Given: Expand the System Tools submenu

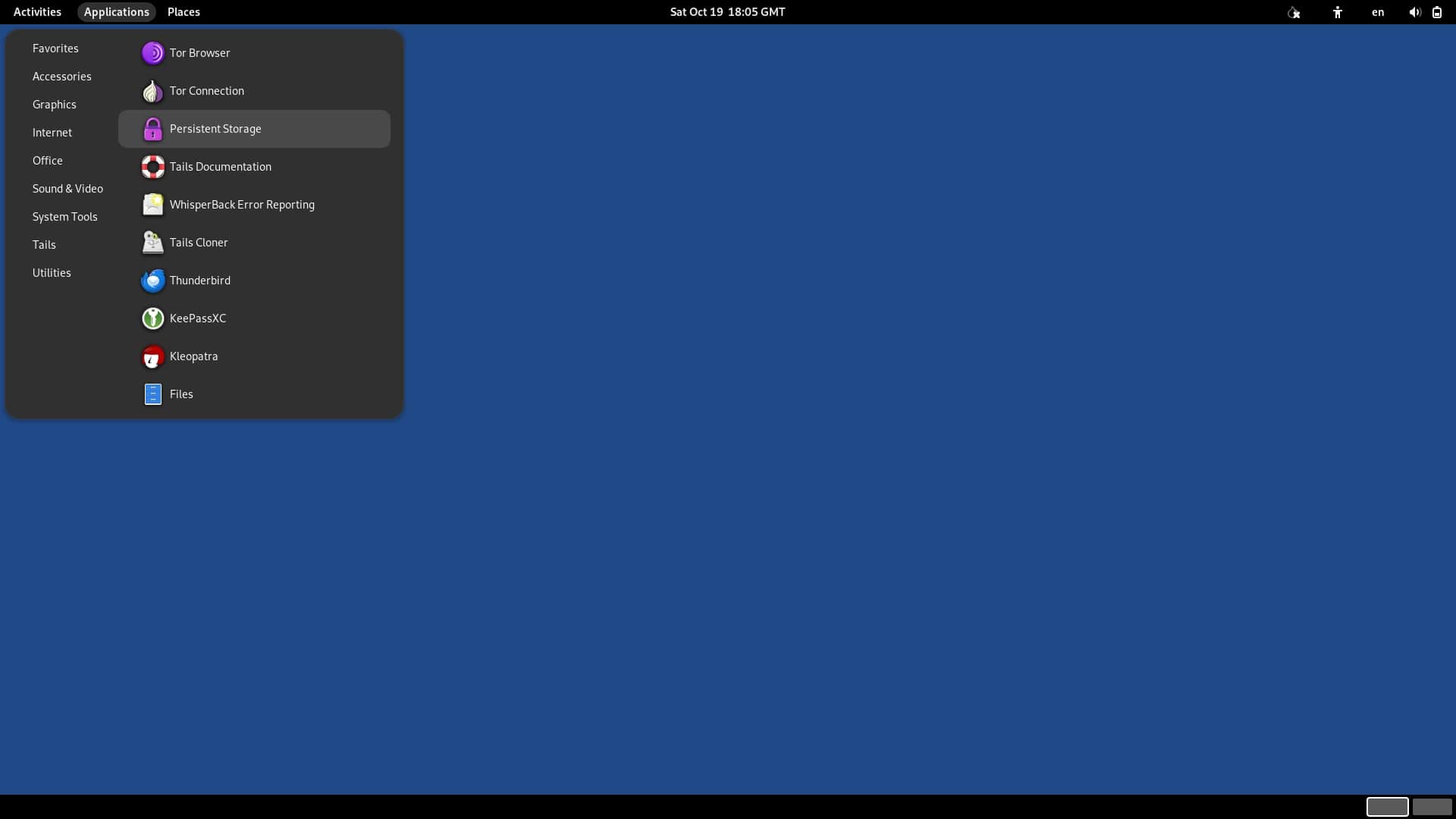Looking at the screenshot, I should 64,216.
